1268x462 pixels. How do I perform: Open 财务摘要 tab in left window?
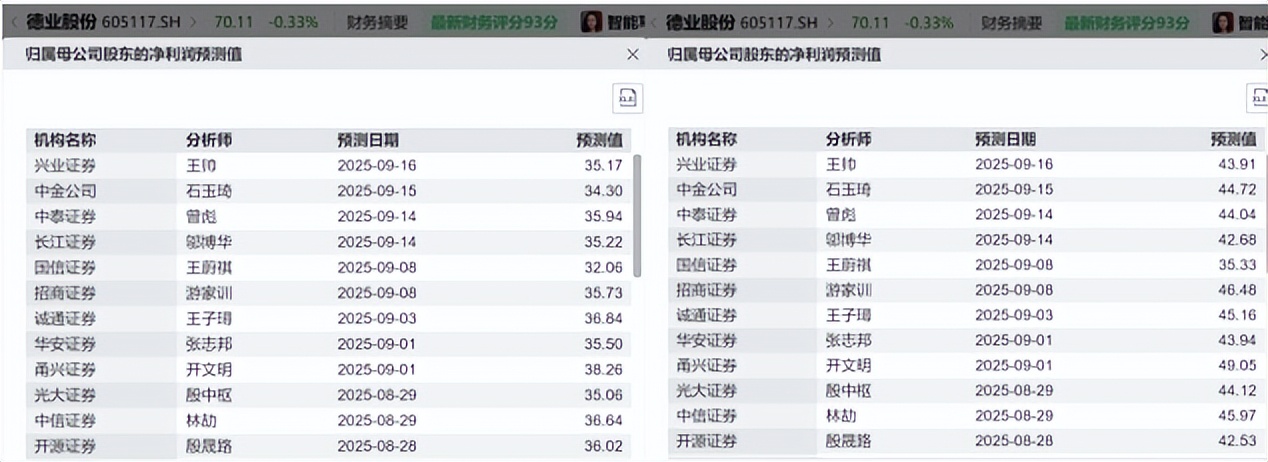coord(377,22)
